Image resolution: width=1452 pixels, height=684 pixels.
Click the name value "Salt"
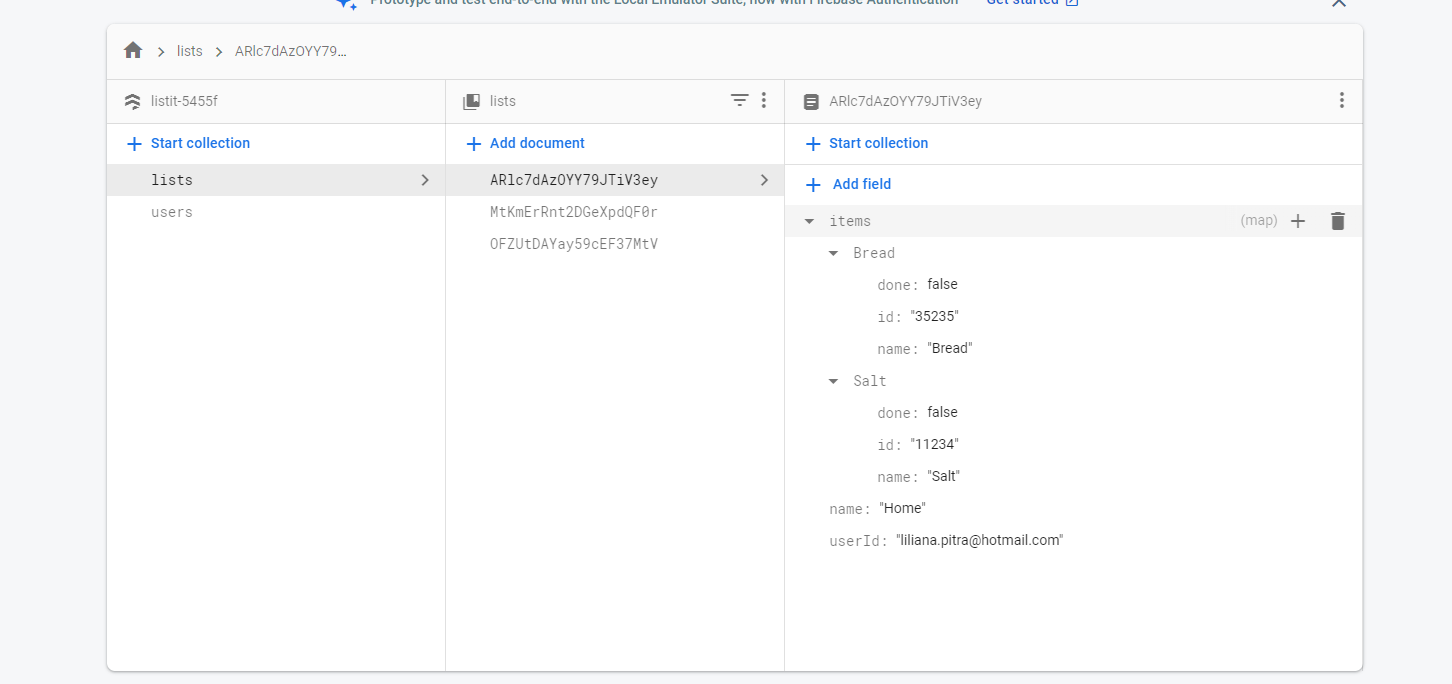944,476
